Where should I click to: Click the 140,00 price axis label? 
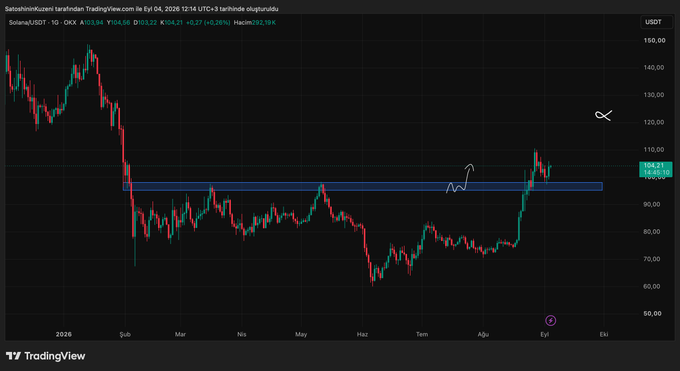[x=654, y=68]
